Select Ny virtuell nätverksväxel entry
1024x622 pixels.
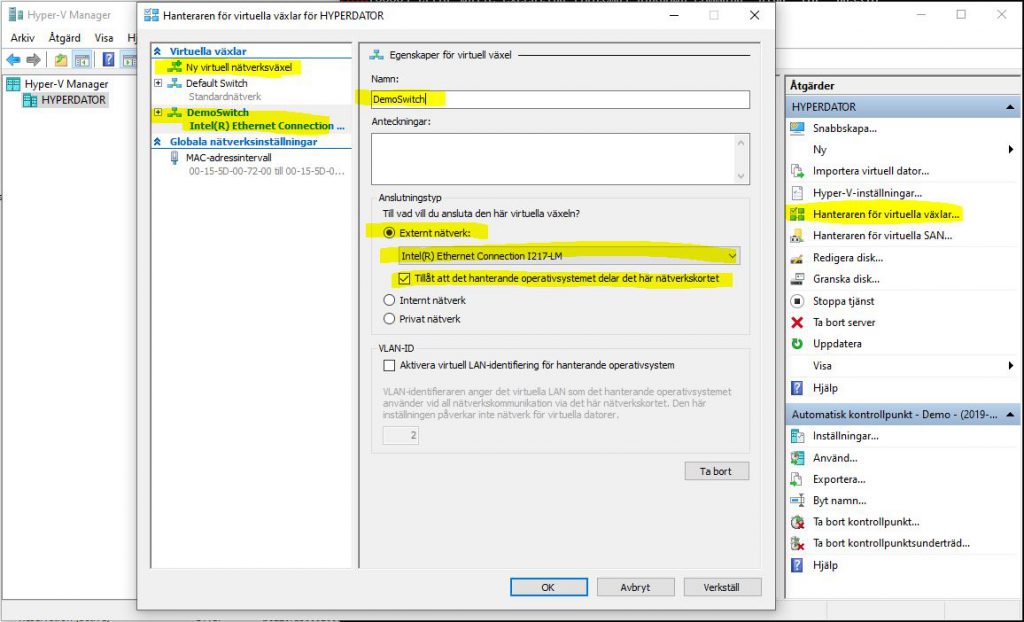point(238,67)
